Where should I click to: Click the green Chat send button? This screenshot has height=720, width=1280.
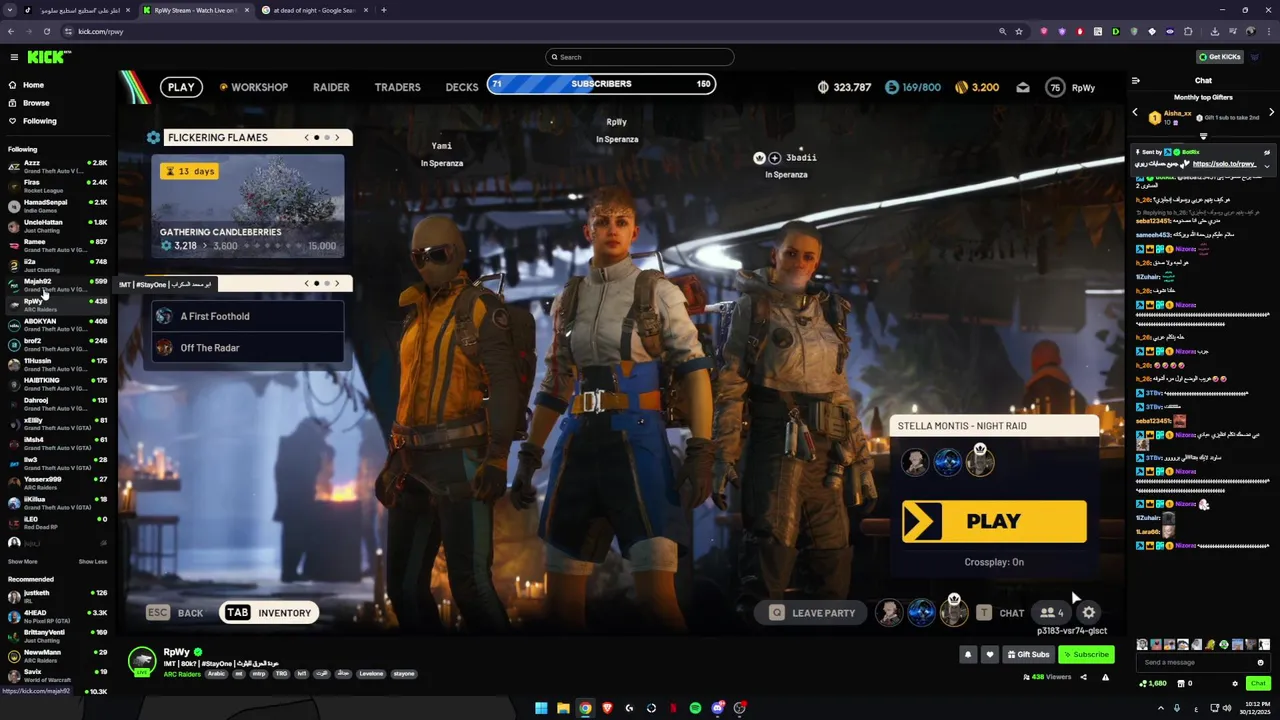[x=1258, y=684]
